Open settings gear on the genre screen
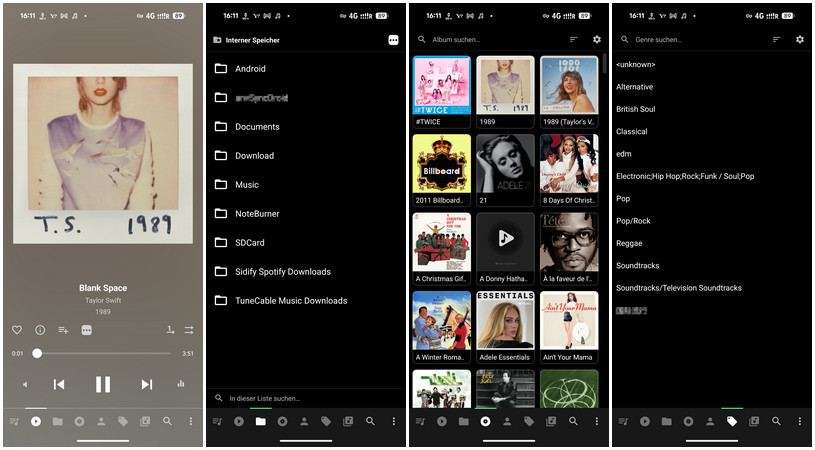 point(800,39)
